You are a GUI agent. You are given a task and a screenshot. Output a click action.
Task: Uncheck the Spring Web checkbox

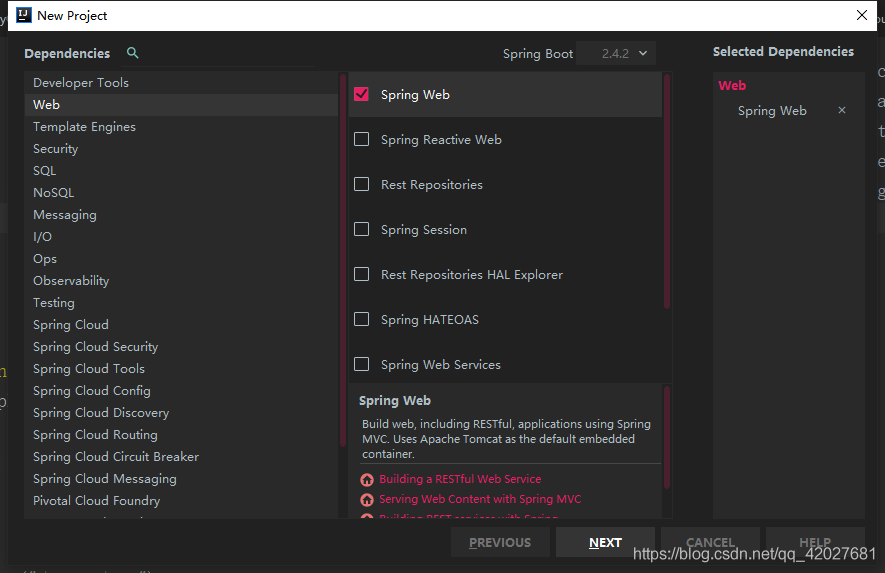tap(361, 94)
